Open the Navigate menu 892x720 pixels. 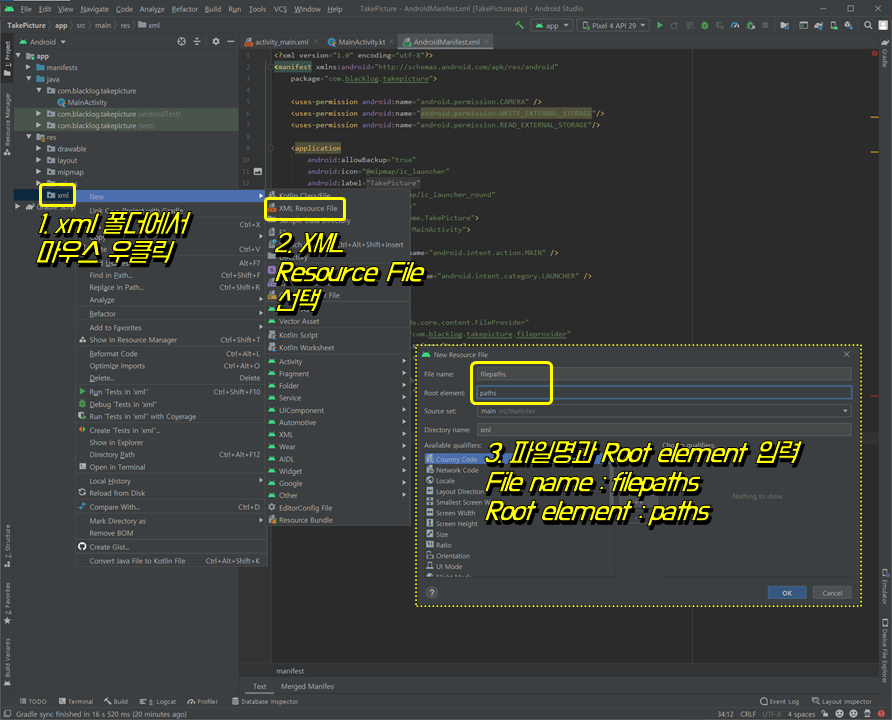pos(94,9)
